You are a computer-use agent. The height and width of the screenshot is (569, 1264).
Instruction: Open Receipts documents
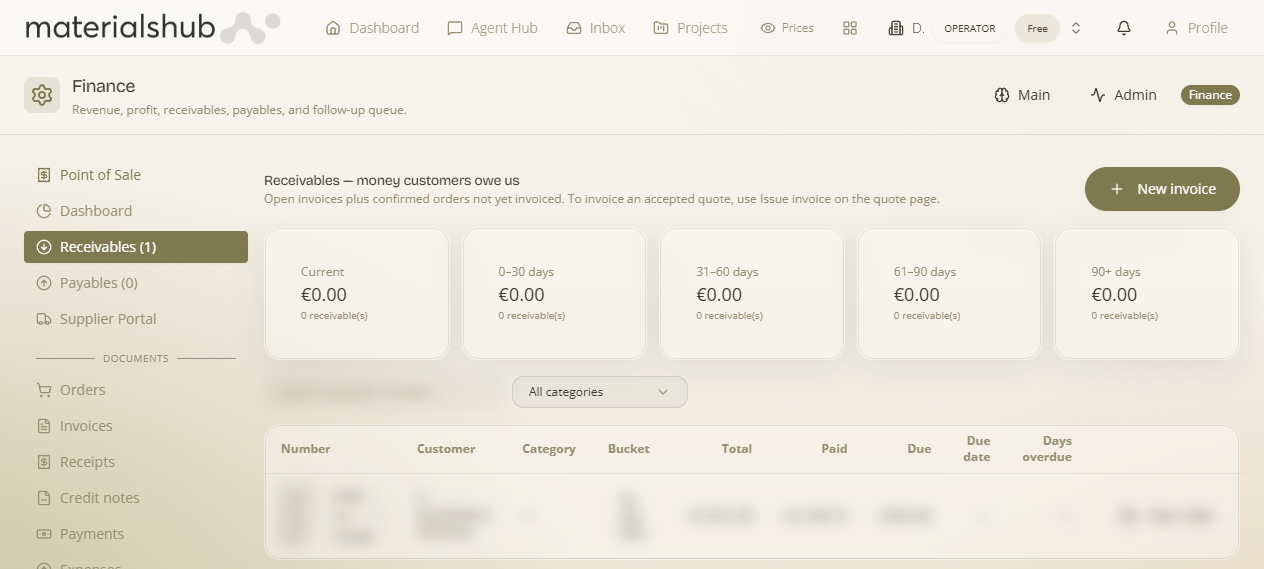point(136,462)
